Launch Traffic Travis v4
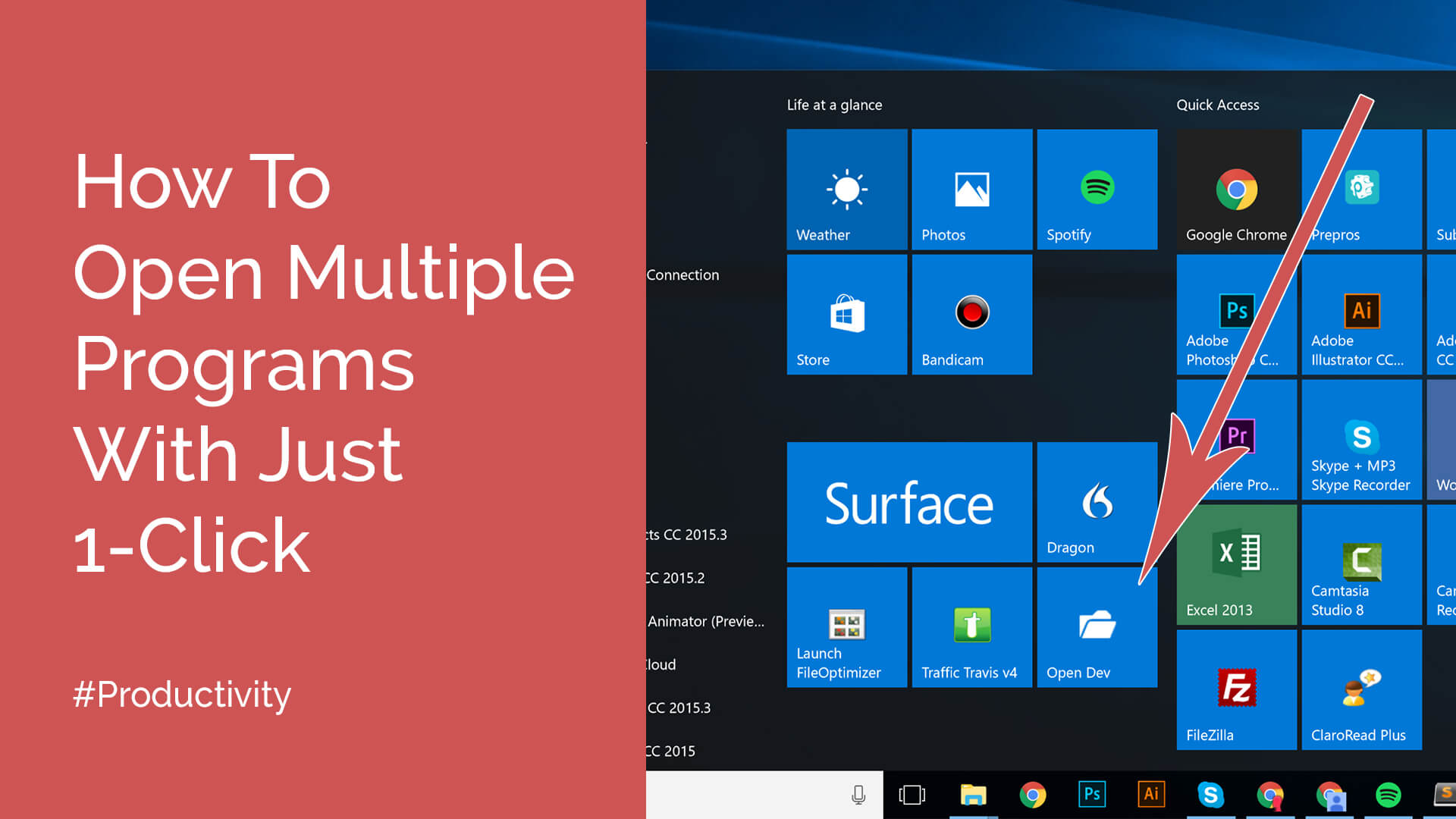 tap(971, 627)
